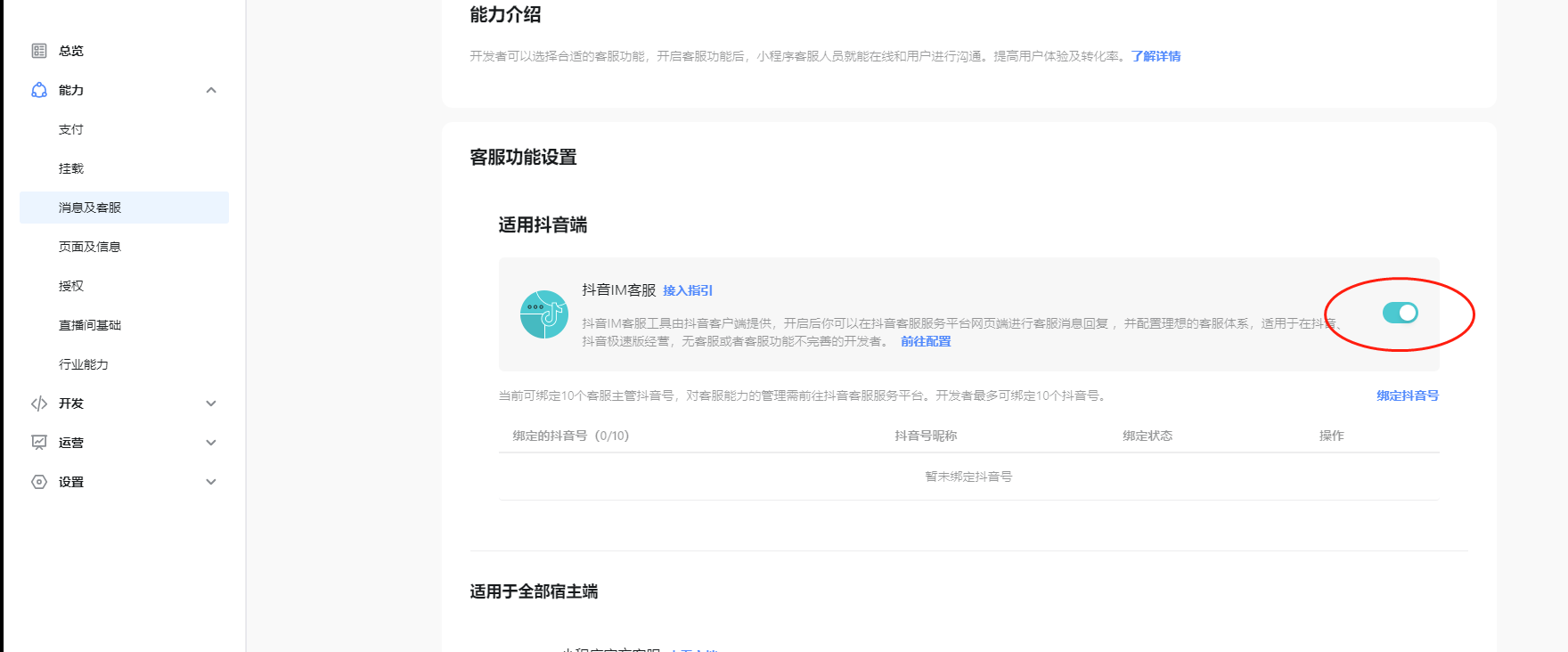Click the 能力 headset icon in sidebar
Screen dimensions: 1568x652
pos(39,90)
